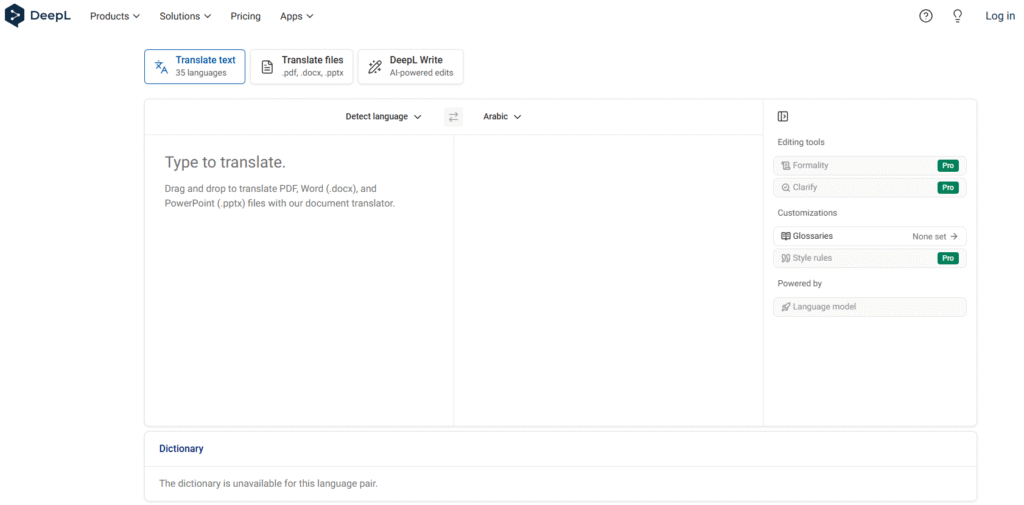1024x505 pixels.
Task: Select the Translate text tab
Action: [194, 67]
